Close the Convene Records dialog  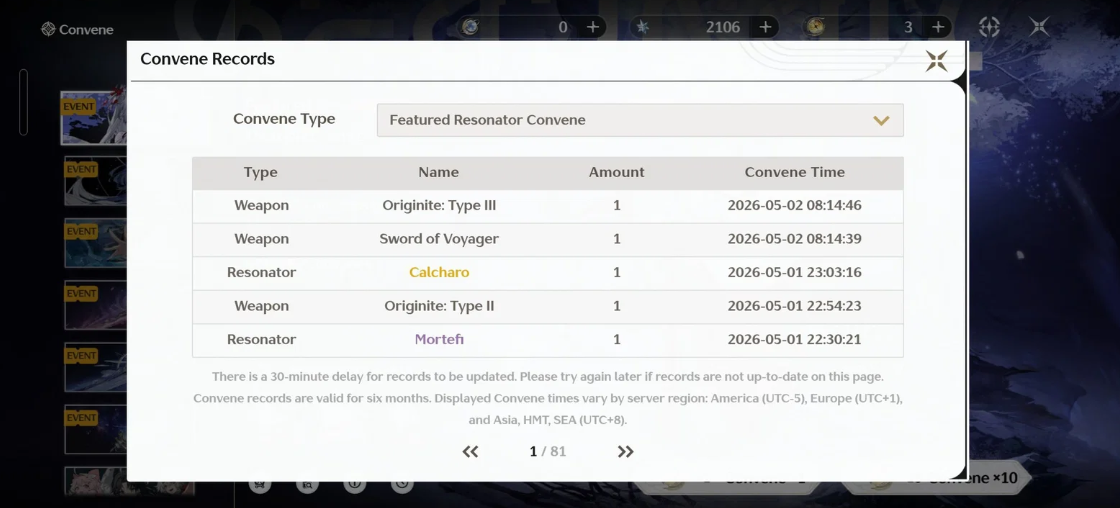click(x=936, y=61)
